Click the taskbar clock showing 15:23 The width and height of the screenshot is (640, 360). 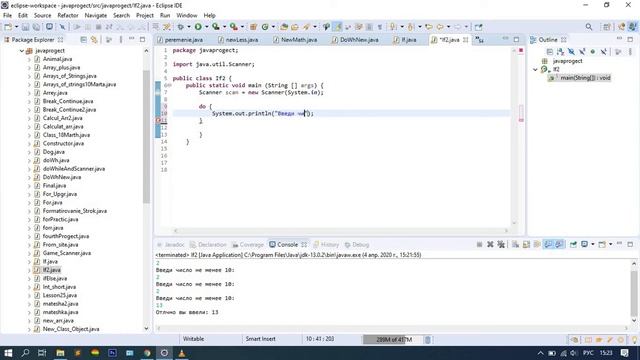coord(606,353)
